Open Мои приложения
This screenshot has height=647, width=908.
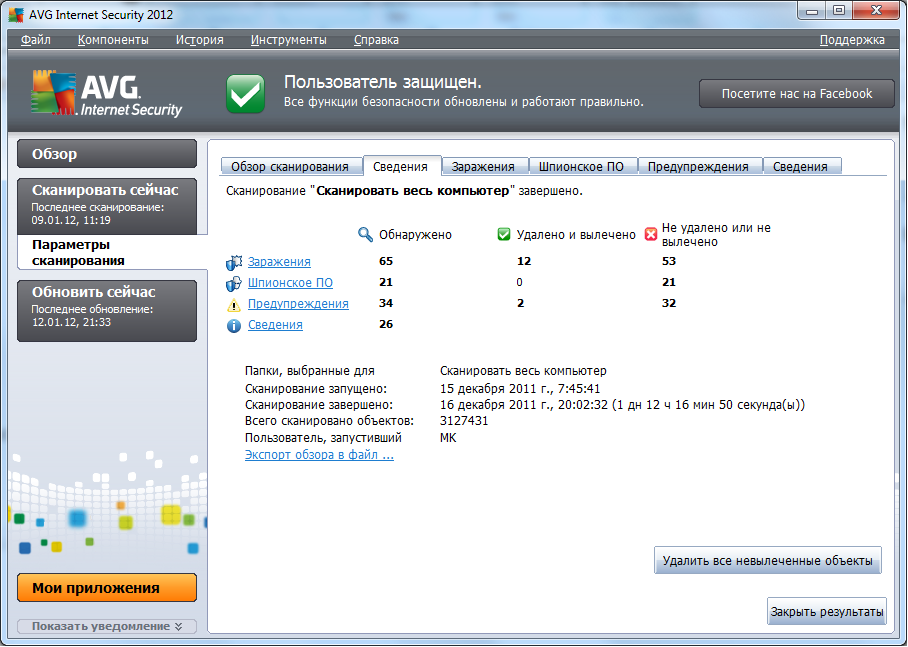[107, 588]
